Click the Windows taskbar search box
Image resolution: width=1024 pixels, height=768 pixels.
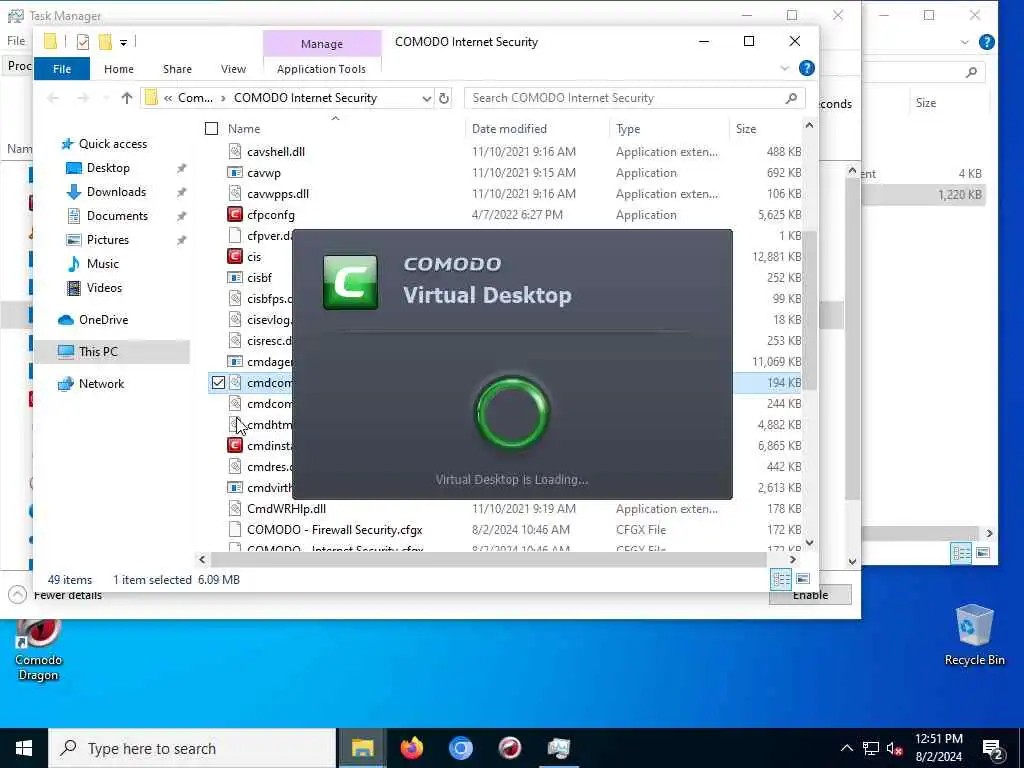click(192, 748)
